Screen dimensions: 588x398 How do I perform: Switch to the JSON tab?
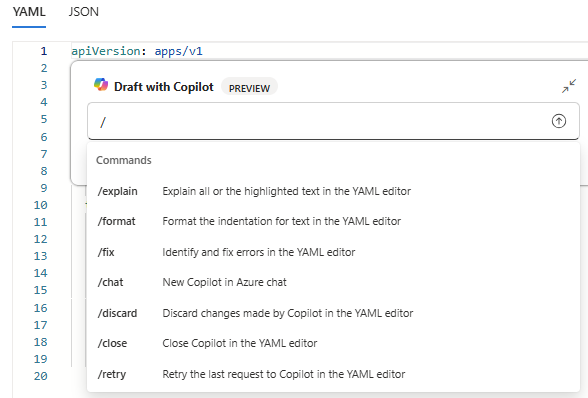pyautogui.click(x=84, y=12)
